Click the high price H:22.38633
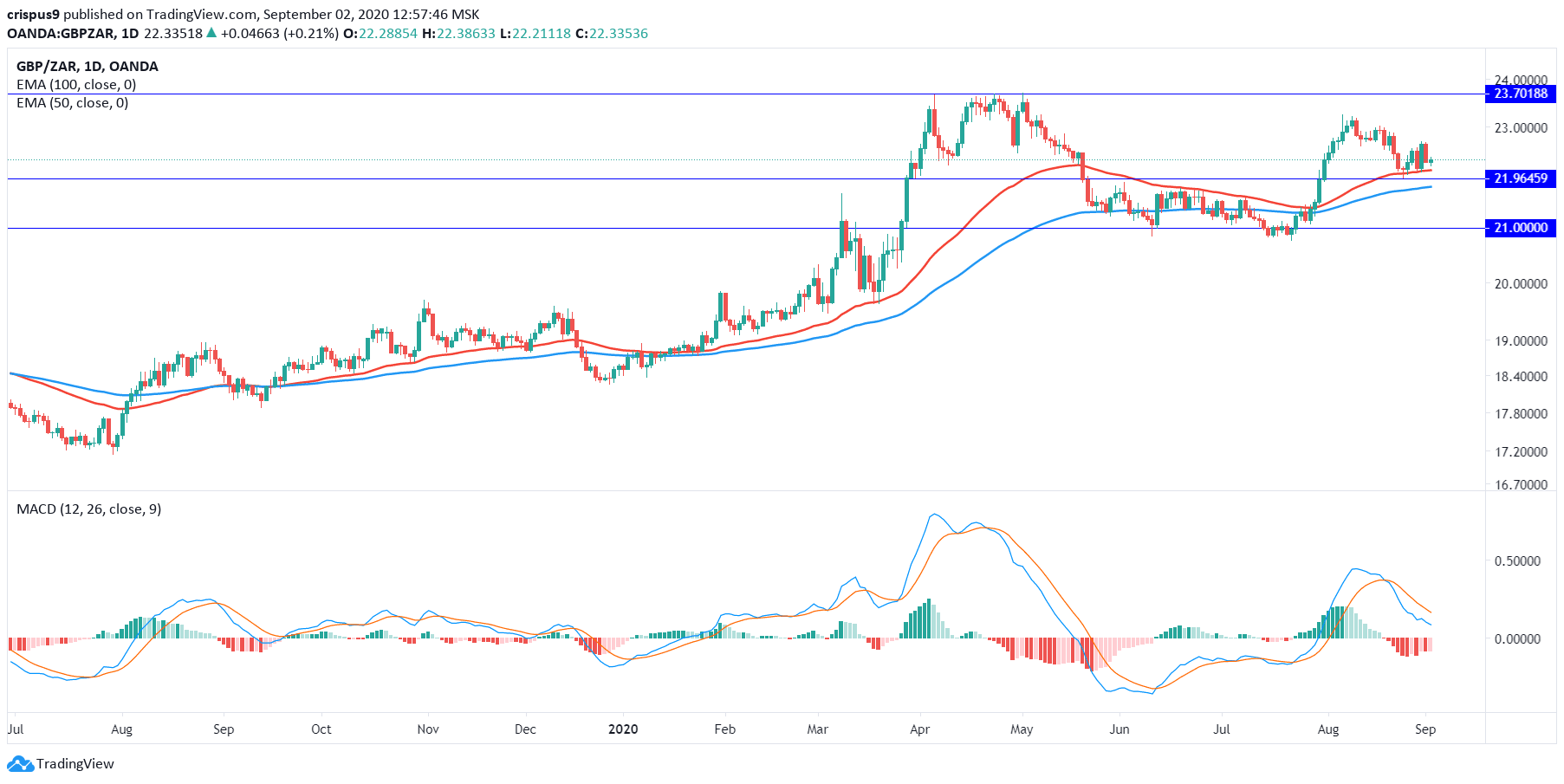The height and width of the screenshot is (784, 1564). coord(459,34)
